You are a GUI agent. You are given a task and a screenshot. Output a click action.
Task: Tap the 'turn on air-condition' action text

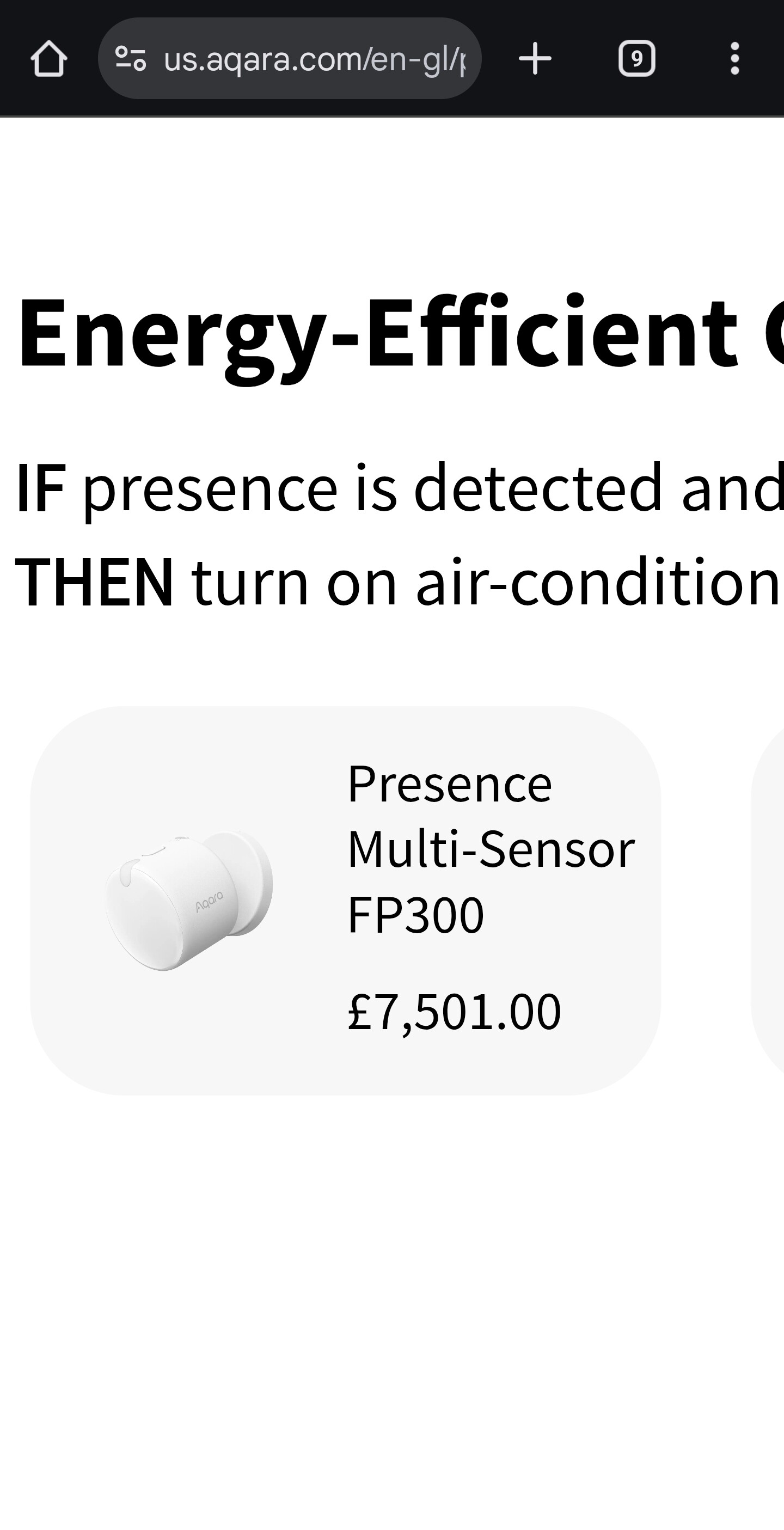(484, 583)
